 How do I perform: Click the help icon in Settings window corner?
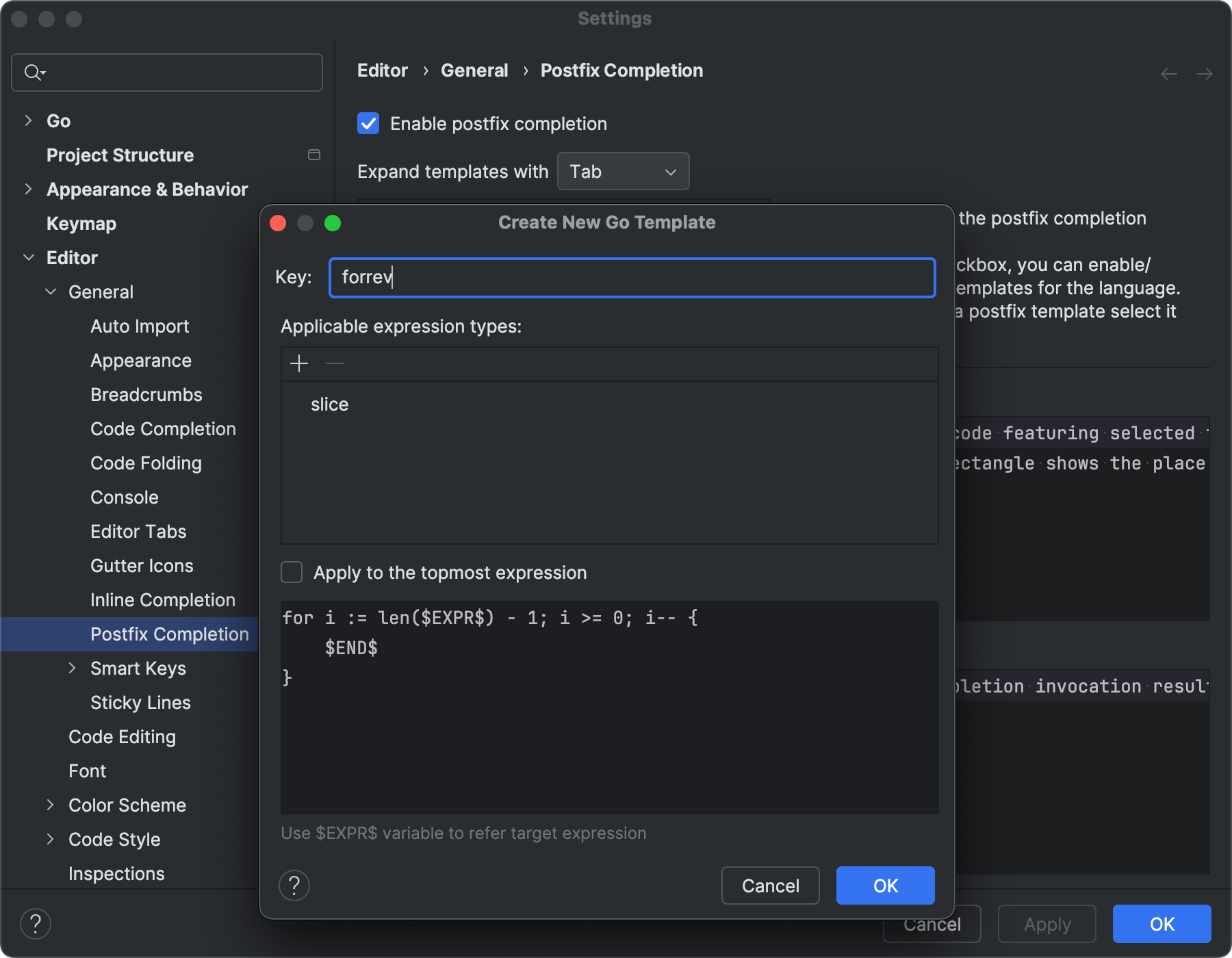[36, 923]
